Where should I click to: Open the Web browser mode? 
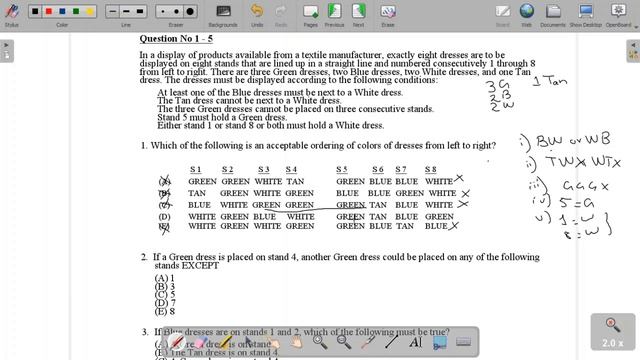(527, 15)
